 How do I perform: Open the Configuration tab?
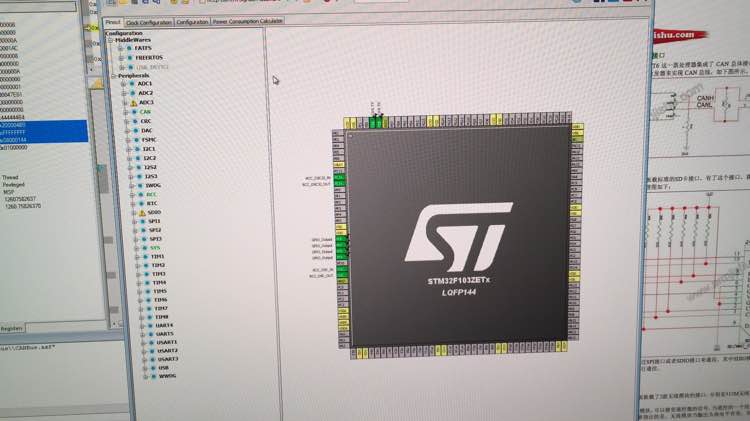[192, 22]
